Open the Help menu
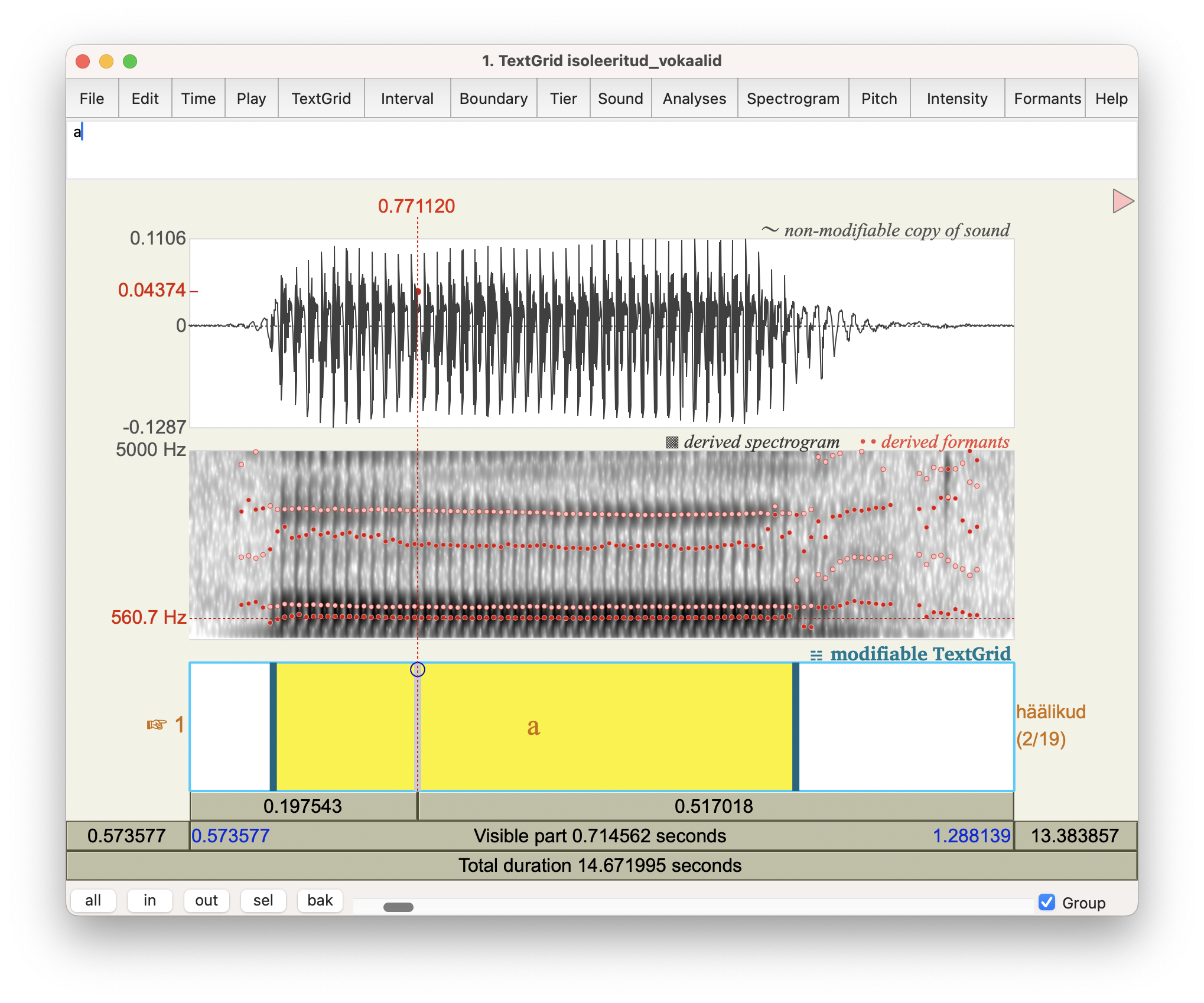Image resolution: width=1204 pixels, height=1003 pixels. 1112,99
